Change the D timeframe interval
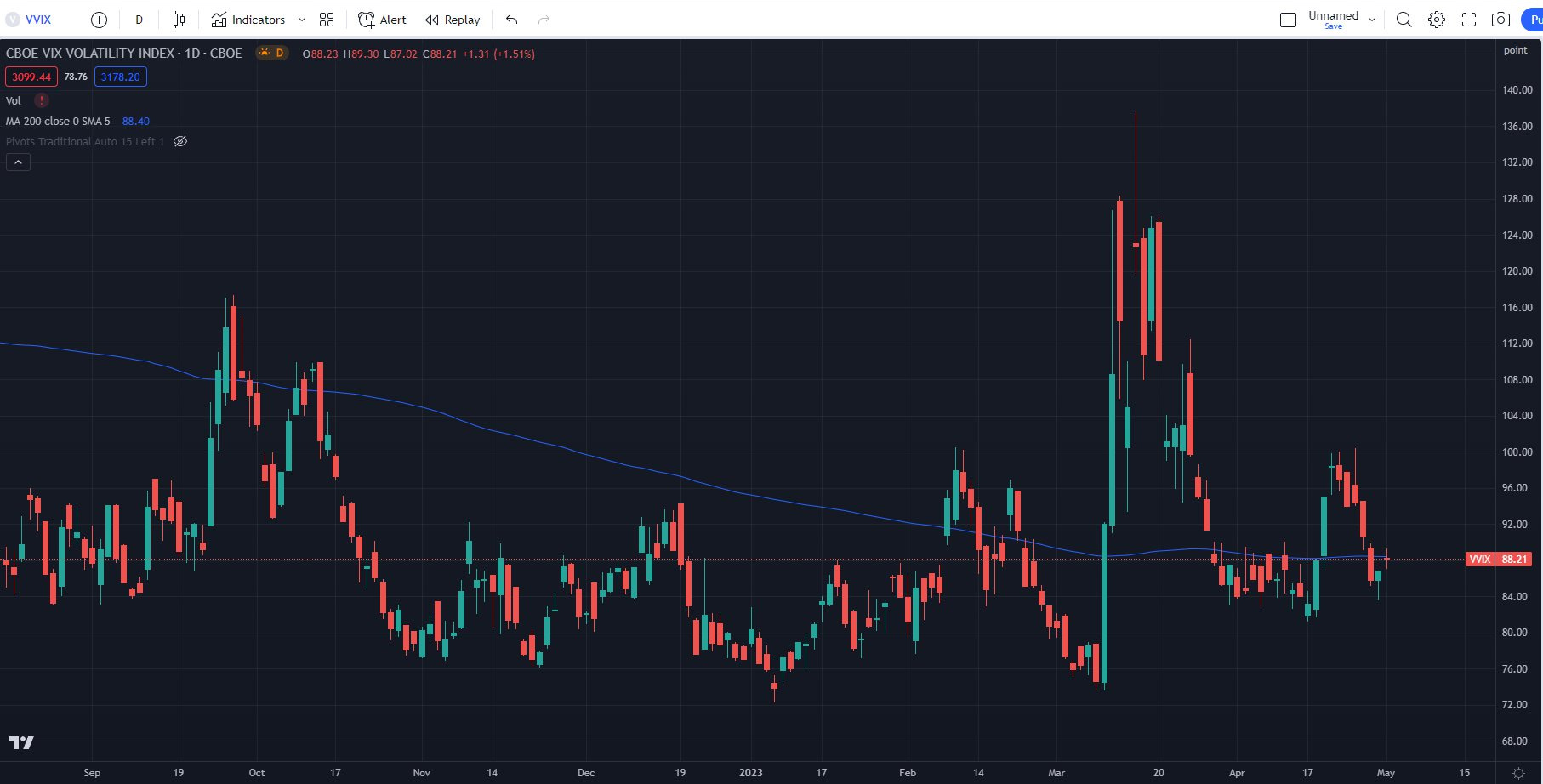This screenshot has width=1543, height=784. (139, 20)
